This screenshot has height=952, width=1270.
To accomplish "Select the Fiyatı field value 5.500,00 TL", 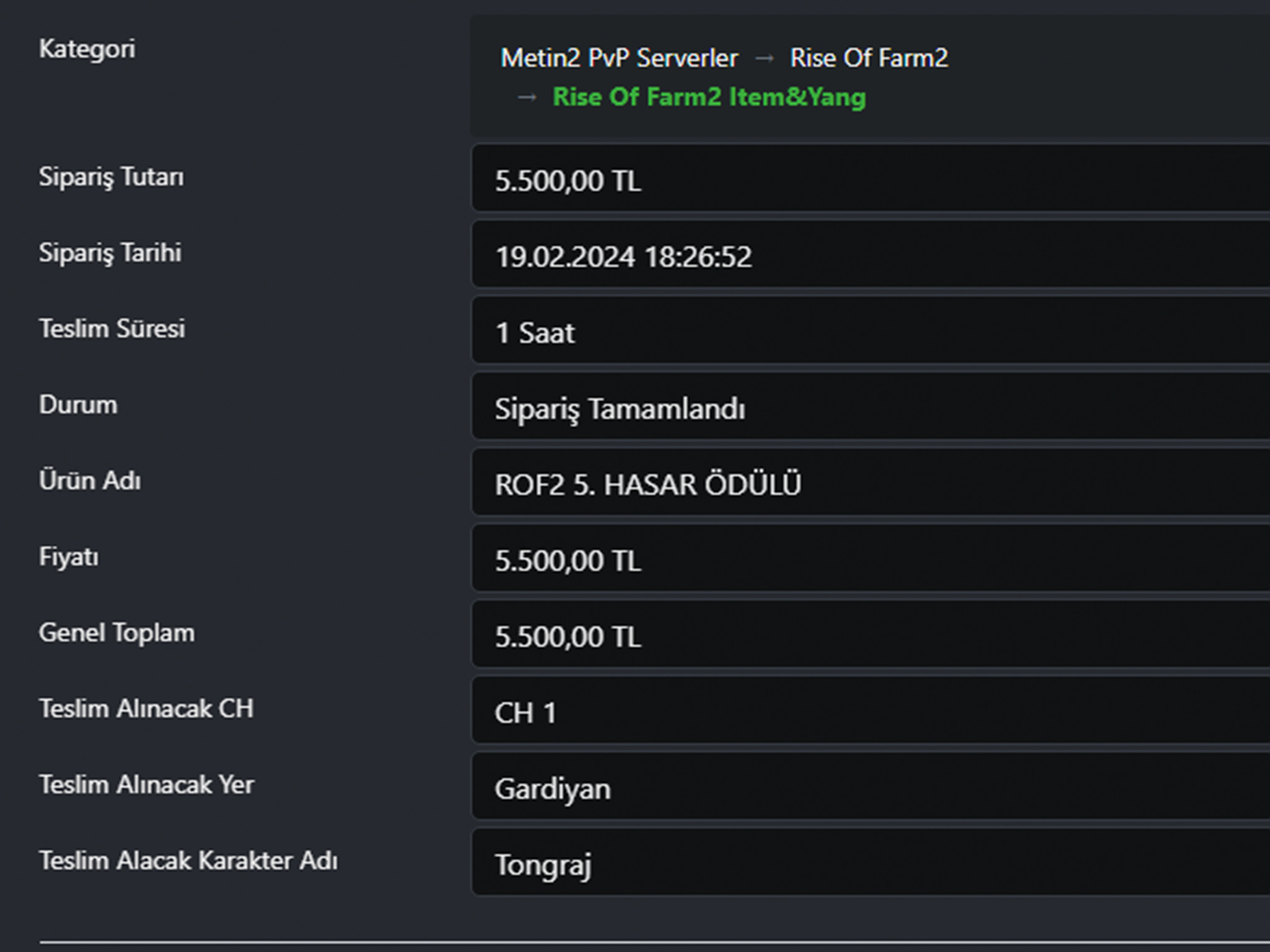I will pos(871,558).
